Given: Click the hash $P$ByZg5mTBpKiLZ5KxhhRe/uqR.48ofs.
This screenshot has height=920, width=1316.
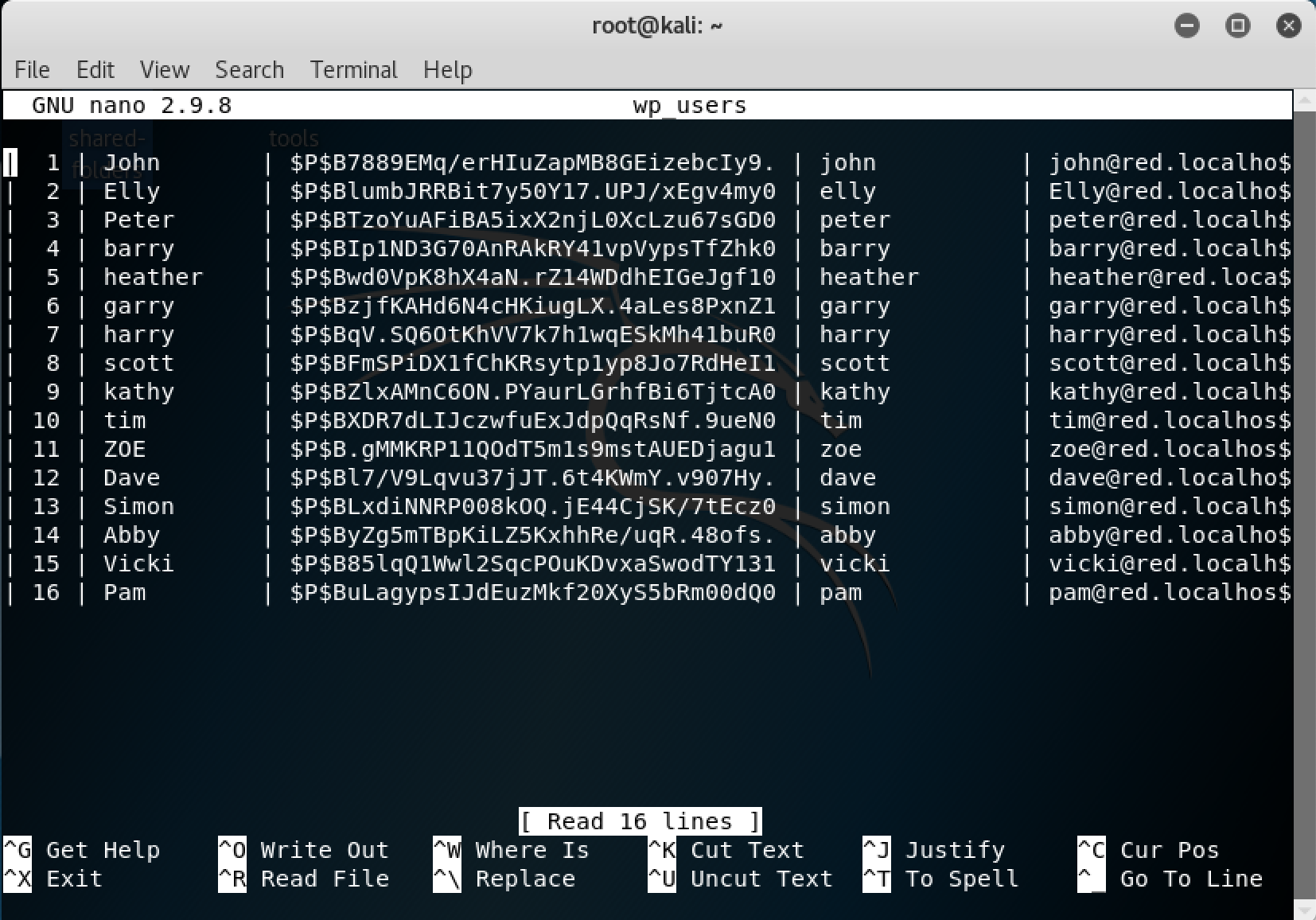Looking at the screenshot, I should pyautogui.click(x=533, y=536).
